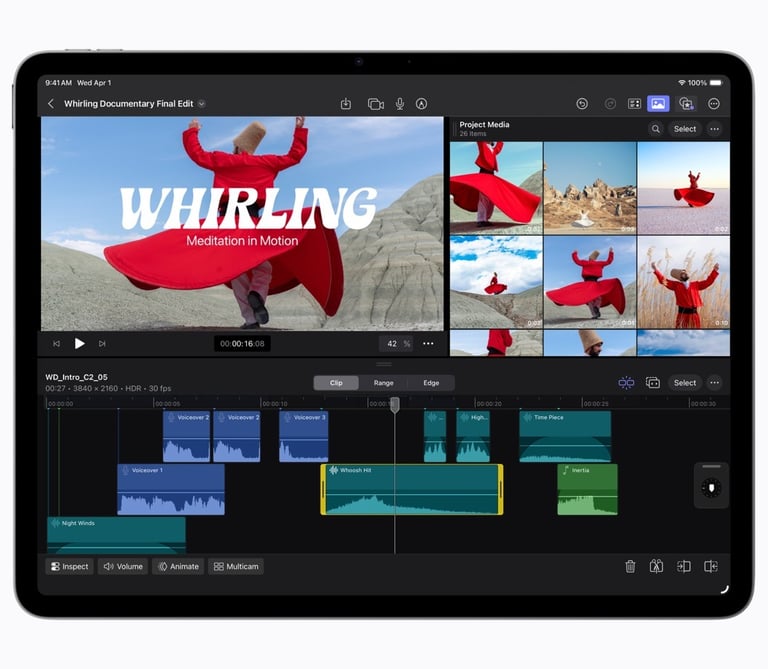Go back using the left chevron
768x669 pixels.
[x=51, y=104]
